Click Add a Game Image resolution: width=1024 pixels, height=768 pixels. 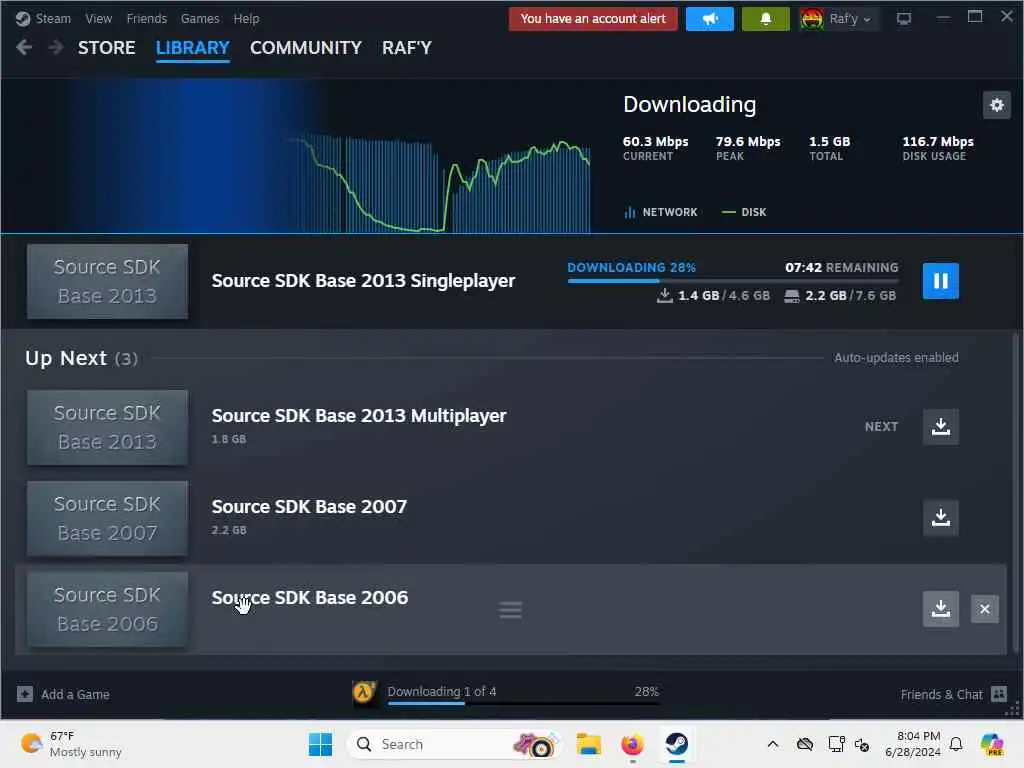click(63, 694)
